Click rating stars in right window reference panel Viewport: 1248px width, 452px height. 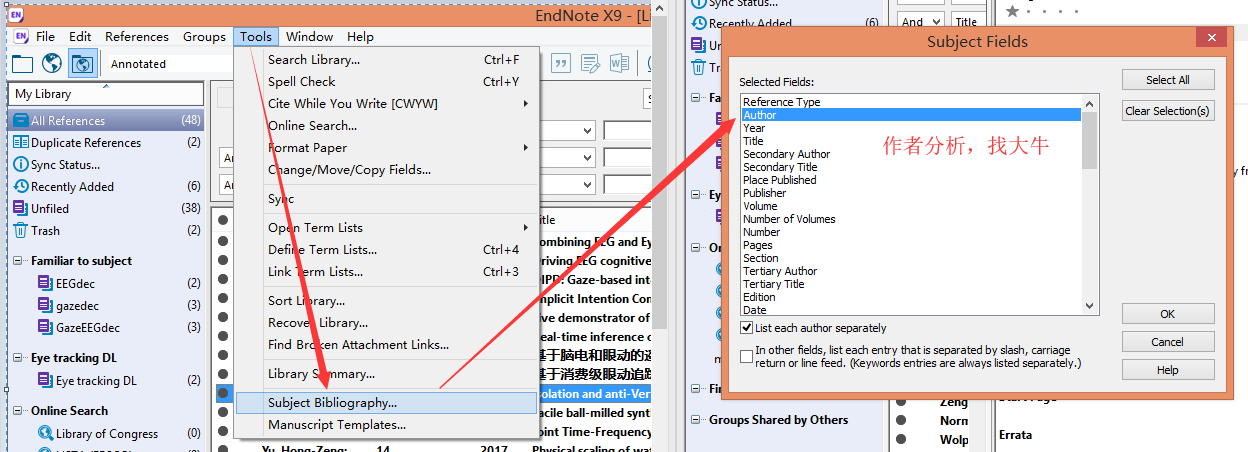point(1044,11)
